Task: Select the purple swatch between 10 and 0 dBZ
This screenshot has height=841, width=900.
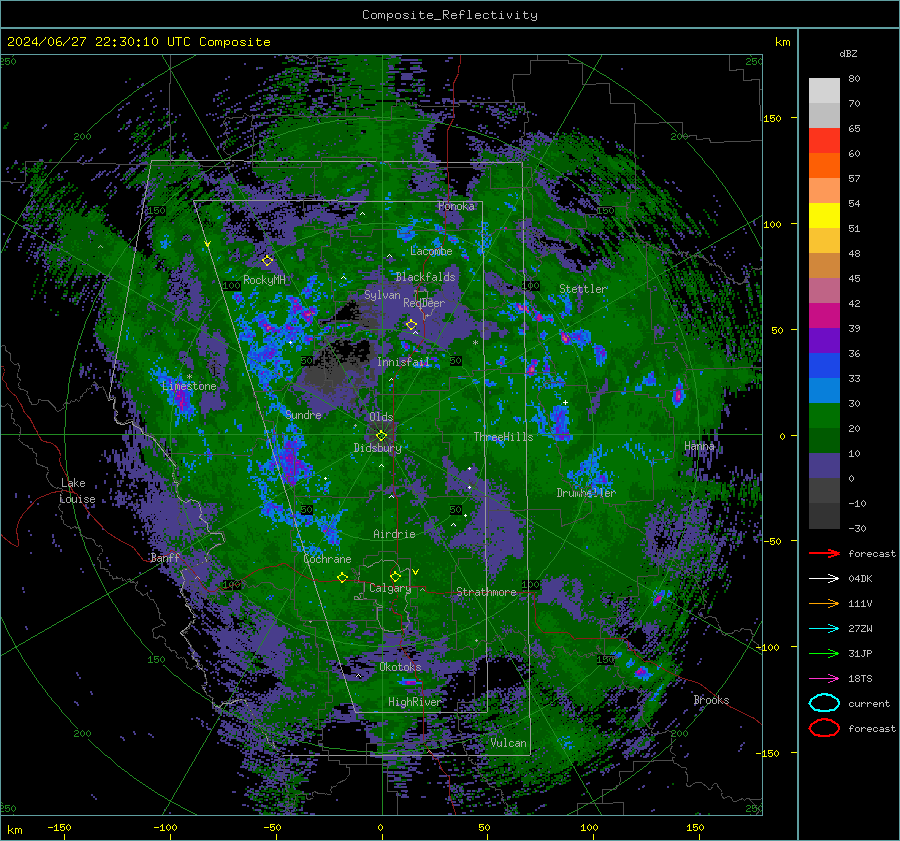Action: pyautogui.click(x=824, y=466)
